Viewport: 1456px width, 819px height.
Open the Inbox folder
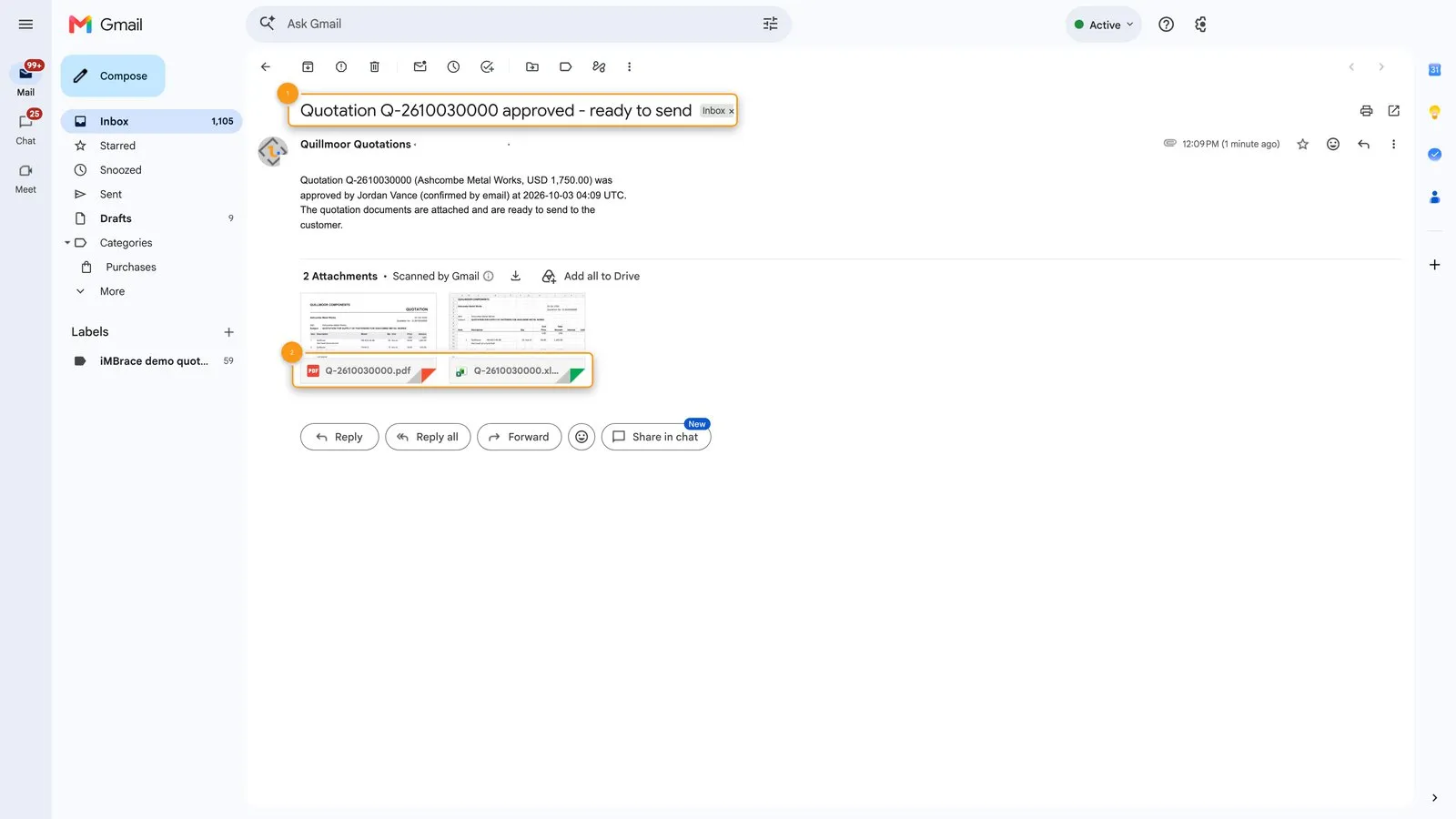point(151,121)
